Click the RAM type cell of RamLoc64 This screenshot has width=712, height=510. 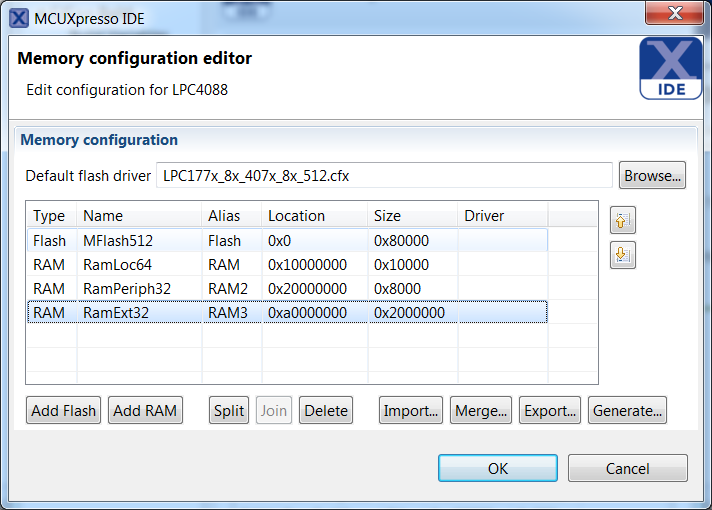click(52, 264)
